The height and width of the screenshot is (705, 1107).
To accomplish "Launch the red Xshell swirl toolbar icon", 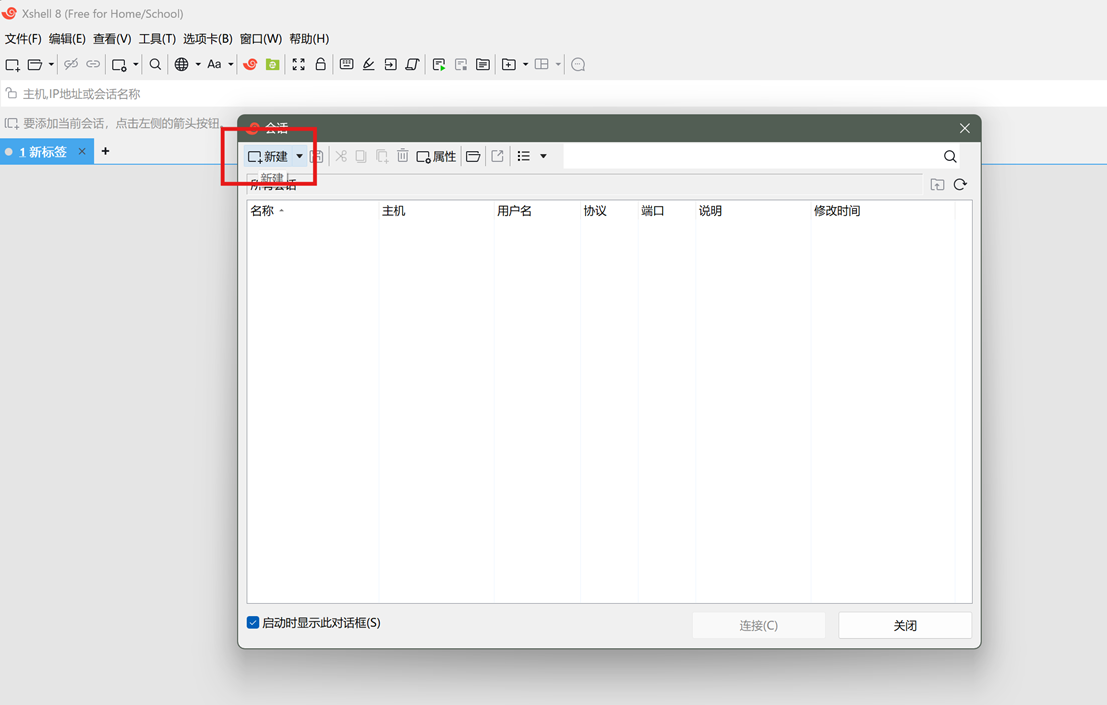I will (250, 64).
